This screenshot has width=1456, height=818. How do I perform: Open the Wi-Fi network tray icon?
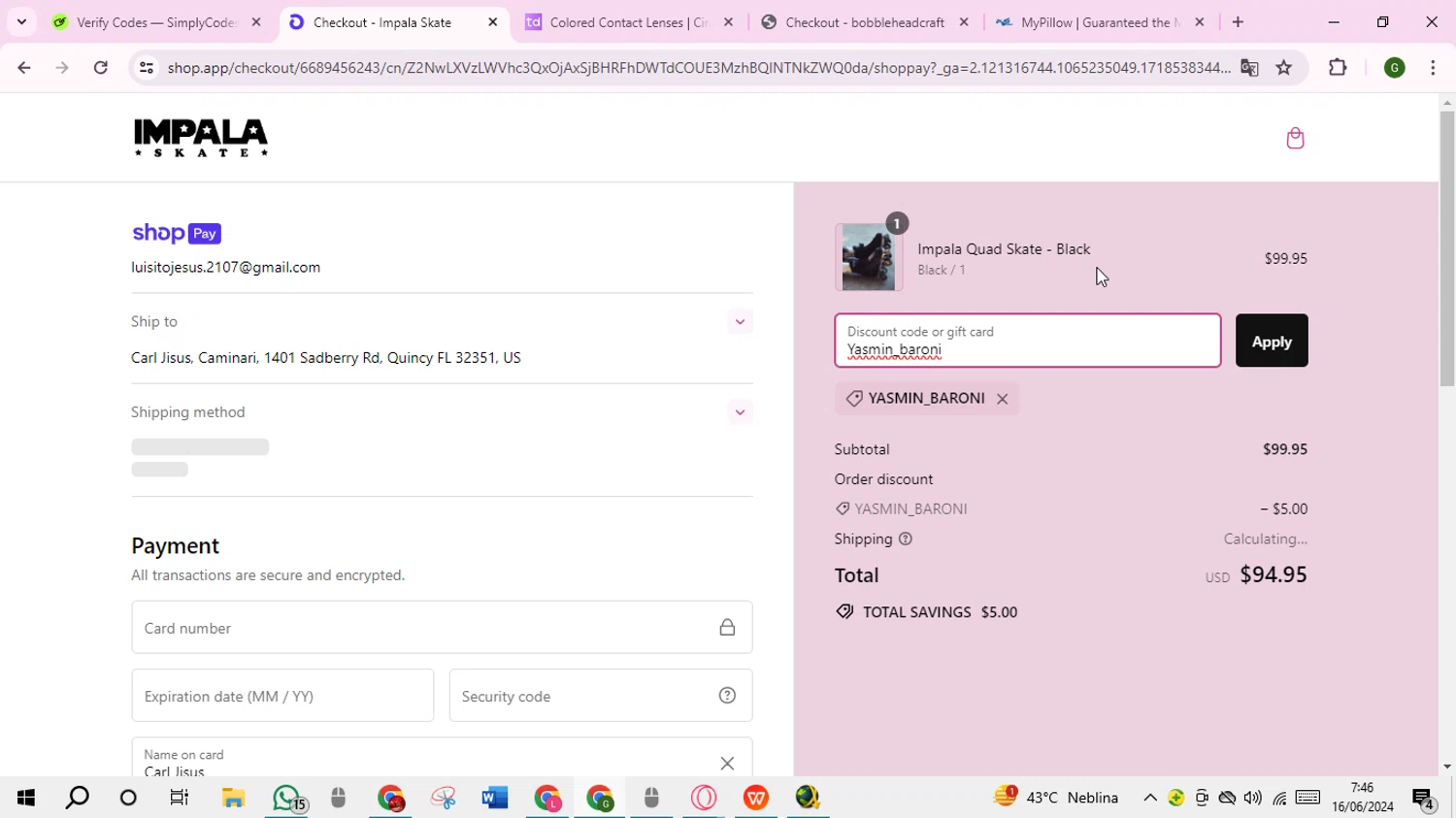click(x=1279, y=798)
